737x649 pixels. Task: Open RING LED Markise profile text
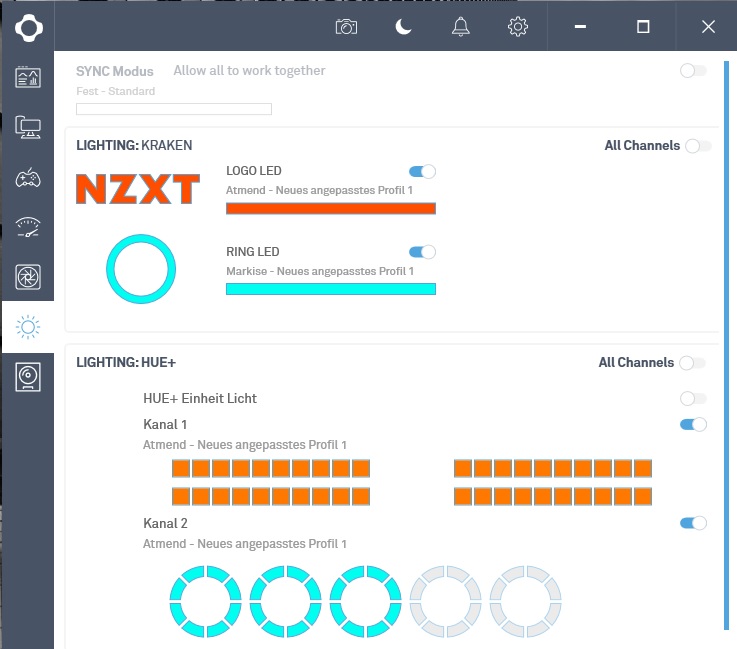click(320, 271)
